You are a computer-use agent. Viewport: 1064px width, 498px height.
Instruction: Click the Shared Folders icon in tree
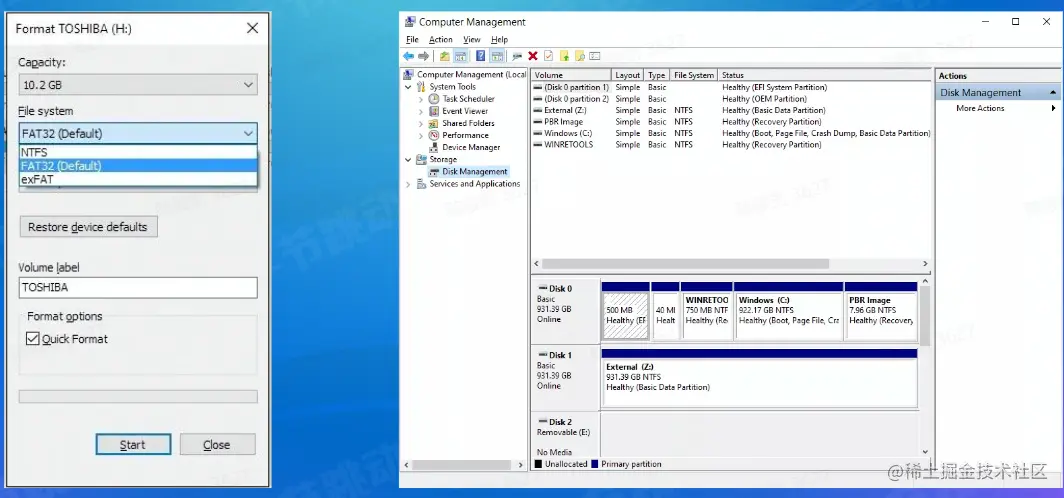pos(434,123)
